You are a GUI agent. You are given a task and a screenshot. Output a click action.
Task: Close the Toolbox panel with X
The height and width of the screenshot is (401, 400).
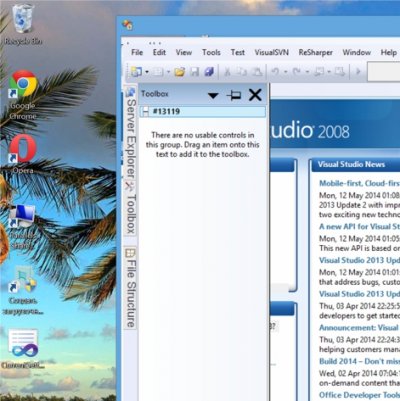click(x=255, y=95)
